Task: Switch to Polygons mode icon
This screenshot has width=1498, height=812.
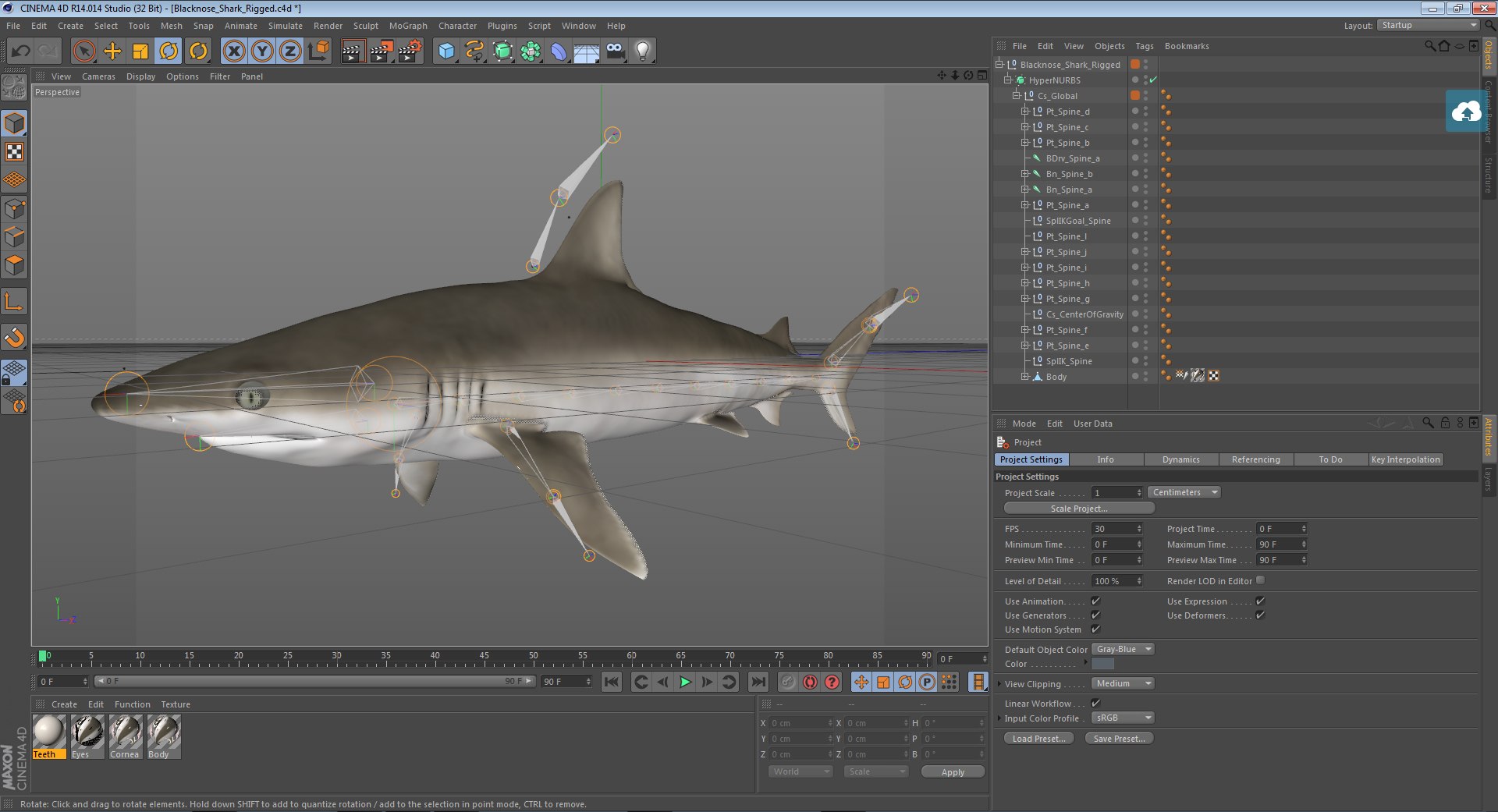Action: tap(14, 265)
